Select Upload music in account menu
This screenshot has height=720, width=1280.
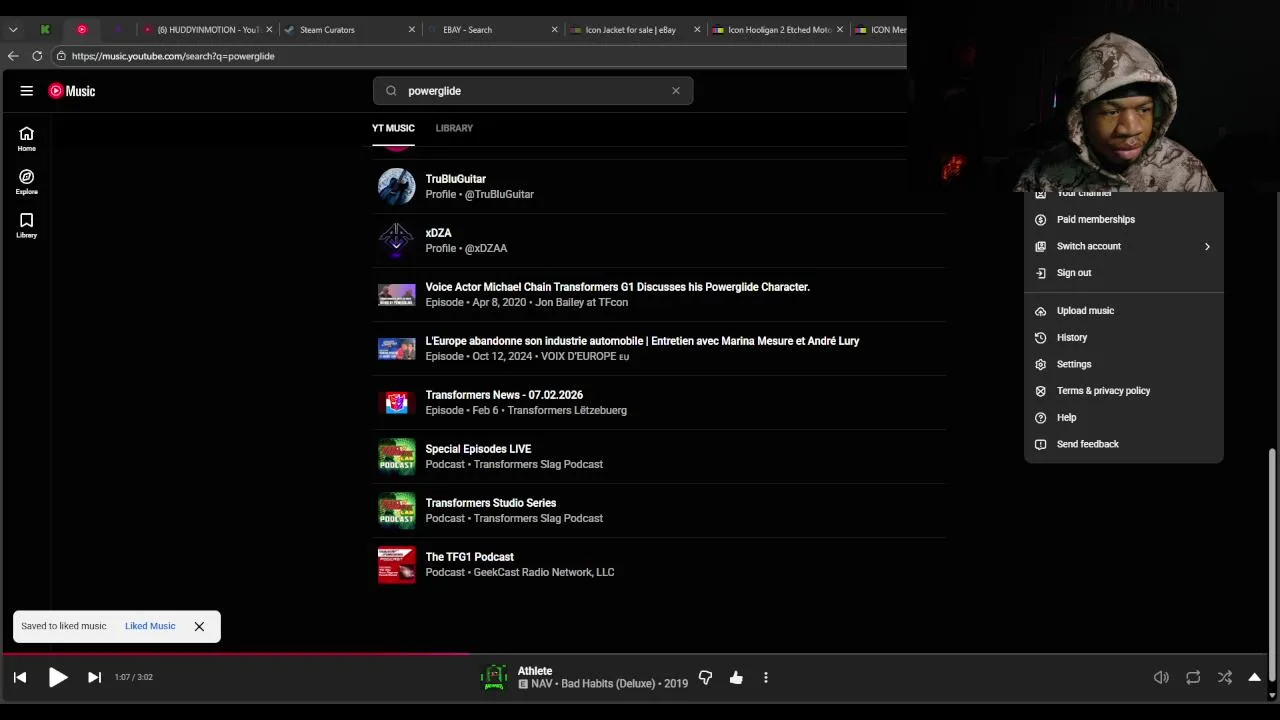tap(1123, 311)
